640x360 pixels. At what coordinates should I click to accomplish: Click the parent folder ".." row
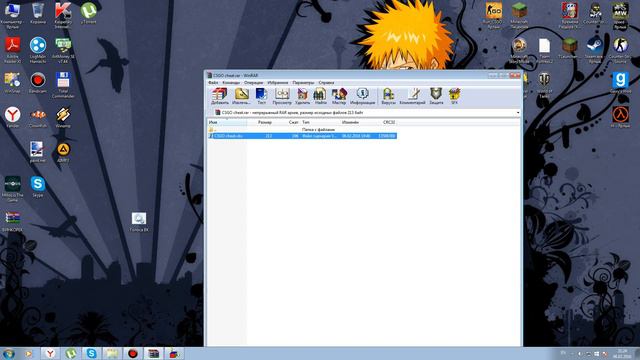302,129
